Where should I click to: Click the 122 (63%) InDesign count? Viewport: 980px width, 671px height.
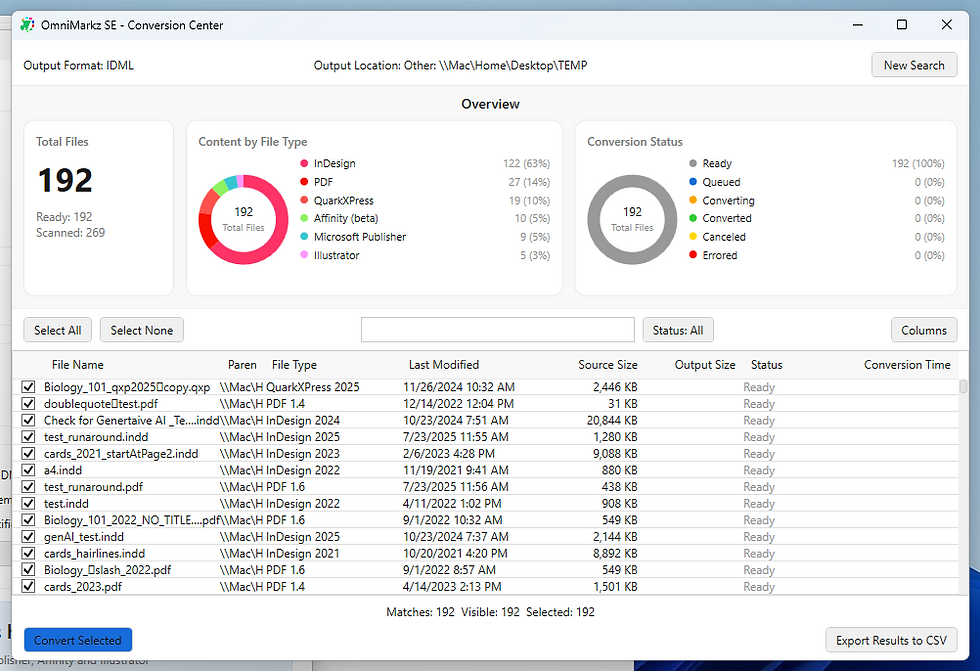pos(526,163)
